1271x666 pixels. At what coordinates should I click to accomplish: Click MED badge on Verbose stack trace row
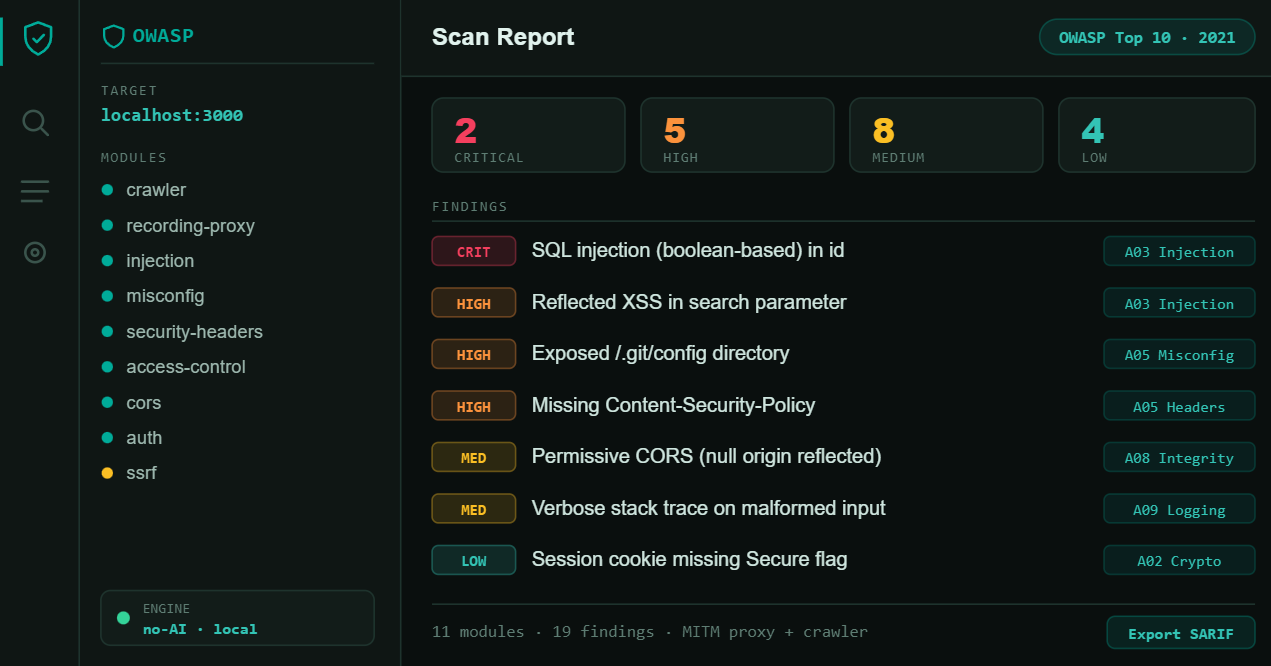474,509
